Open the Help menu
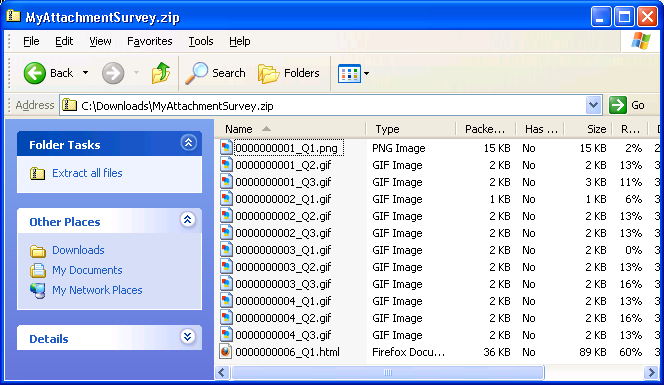The width and height of the screenshot is (664, 385). click(x=240, y=41)
